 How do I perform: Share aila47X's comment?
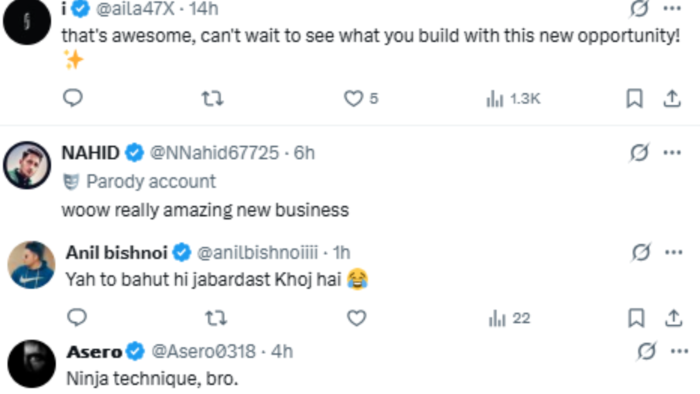(672, 98)
